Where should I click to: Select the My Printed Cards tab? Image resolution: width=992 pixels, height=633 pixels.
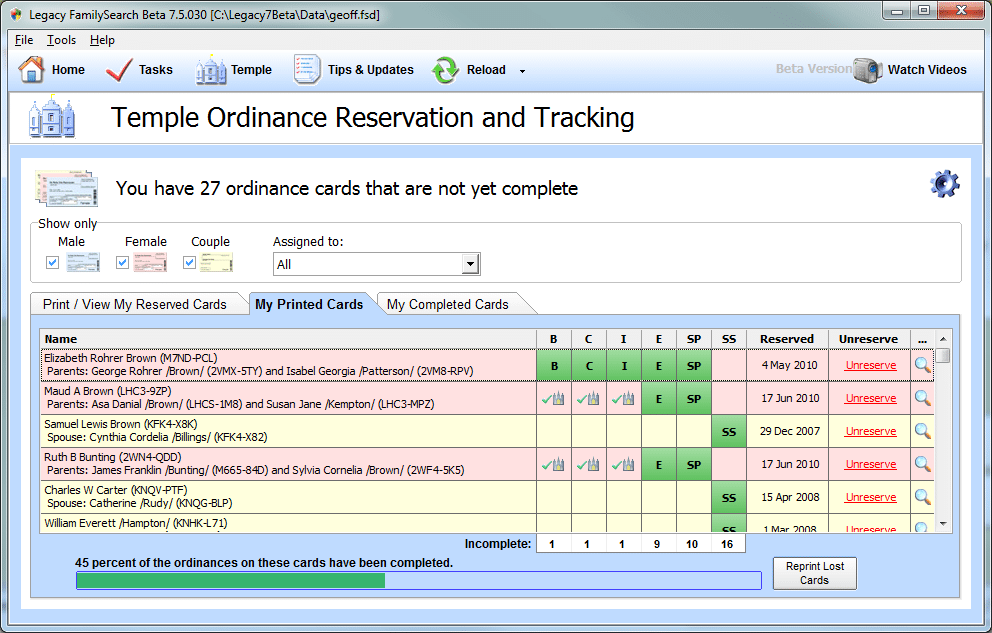pyautogui.click(x=309, y=304)
